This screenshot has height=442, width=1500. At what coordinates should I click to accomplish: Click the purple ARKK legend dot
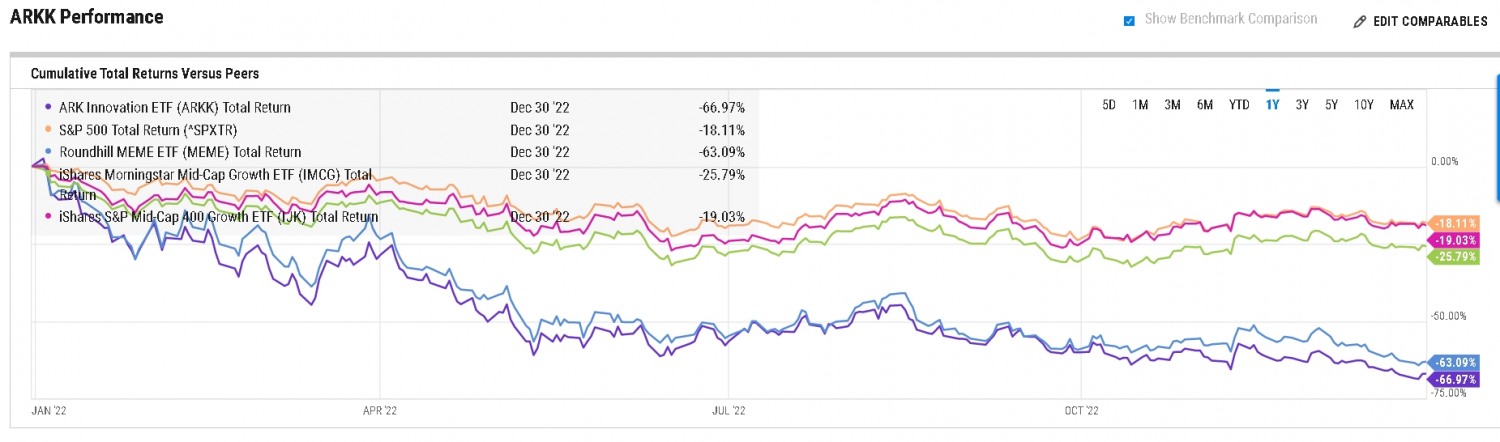(x=50, y=107)
